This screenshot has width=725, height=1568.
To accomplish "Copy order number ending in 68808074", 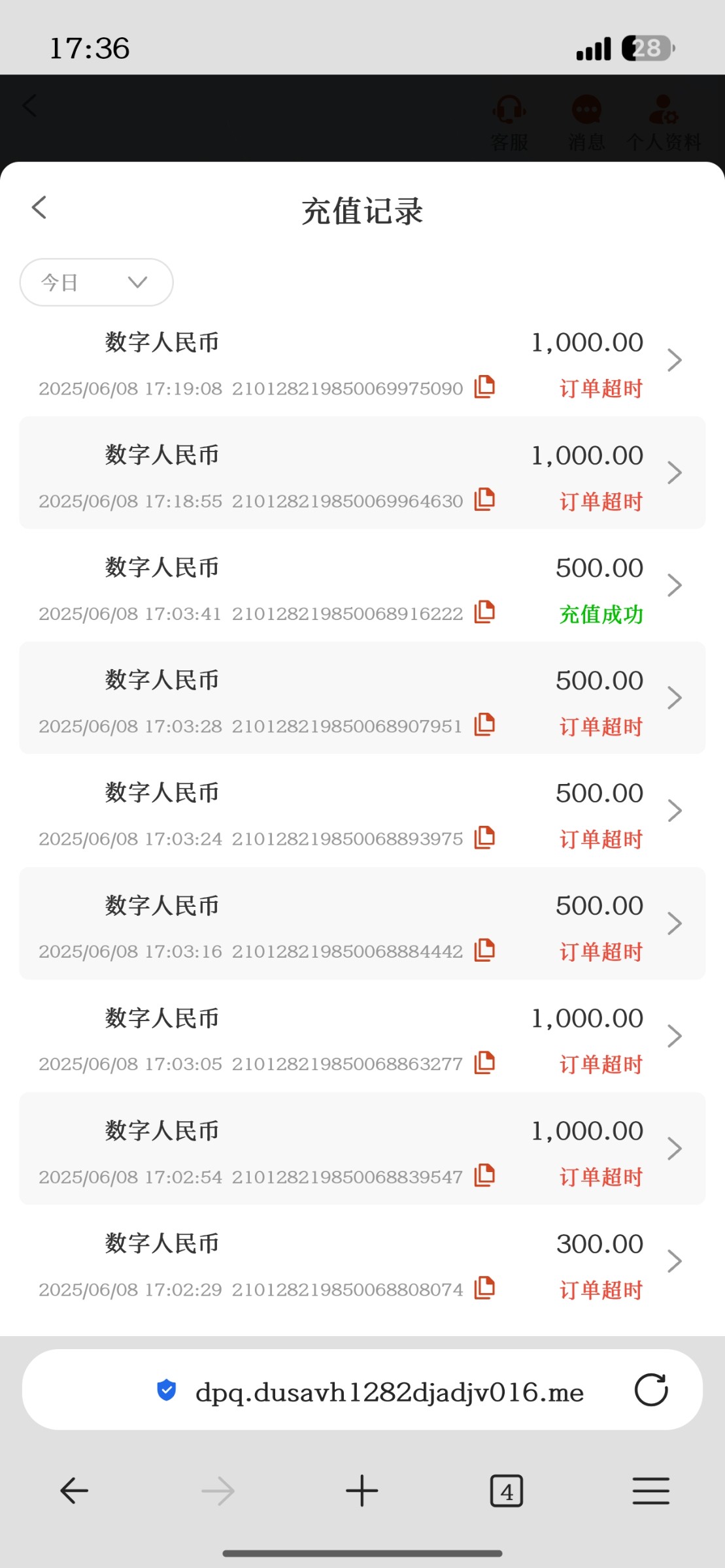I will [484, 1288].
